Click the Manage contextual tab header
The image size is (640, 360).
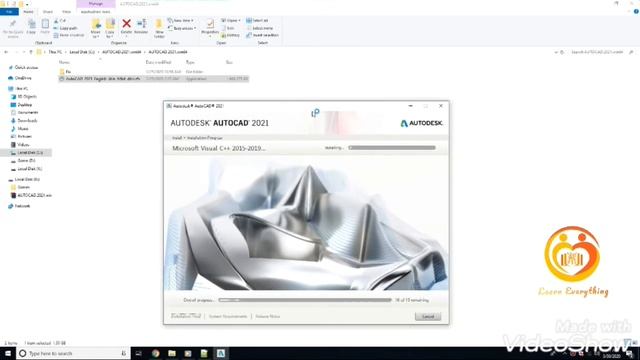(96, 4)
